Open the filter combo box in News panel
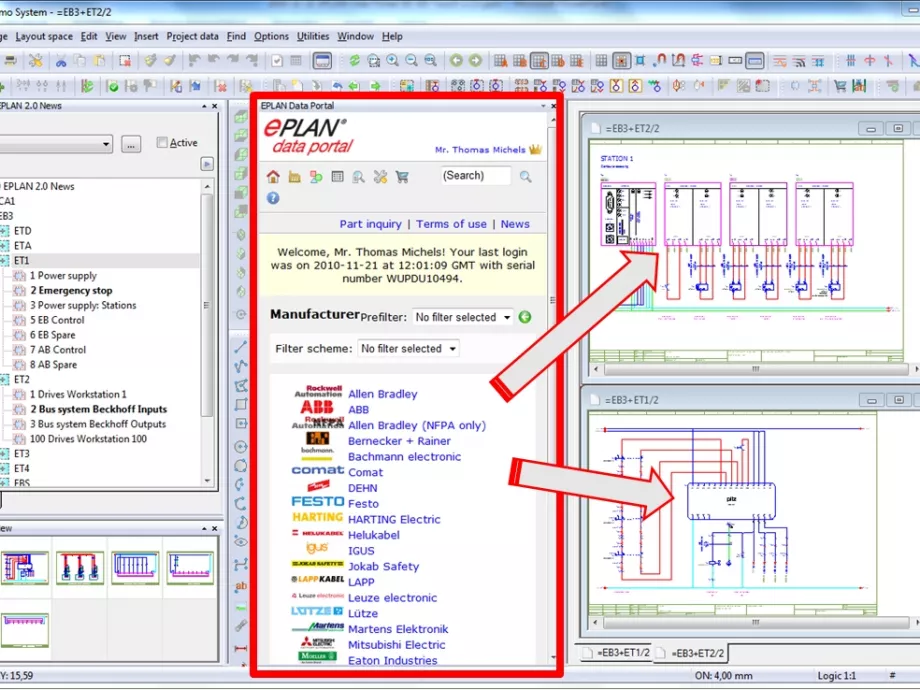 pos(56,144)
